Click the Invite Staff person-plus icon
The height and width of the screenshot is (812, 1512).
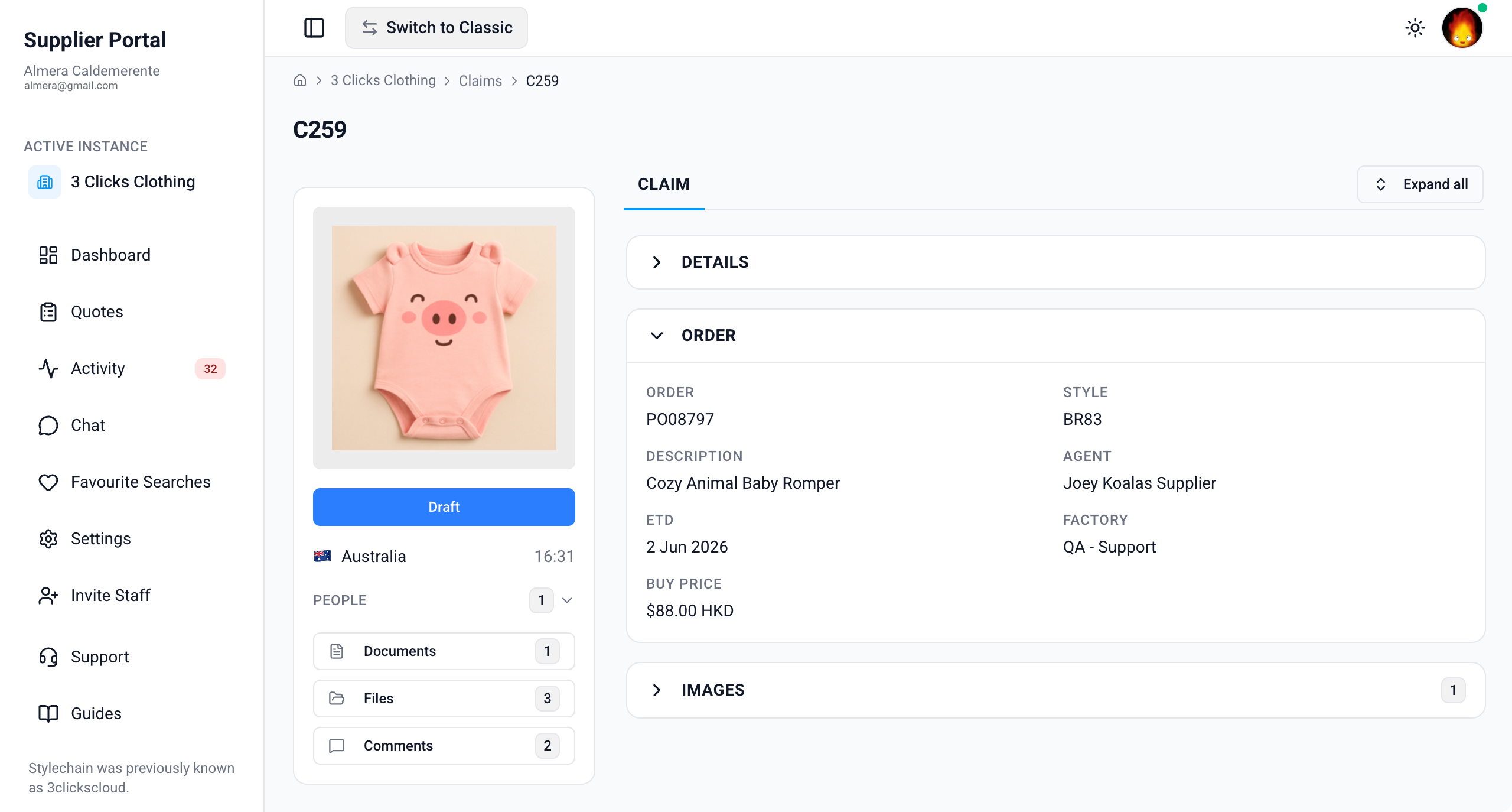tap(48, 596)
